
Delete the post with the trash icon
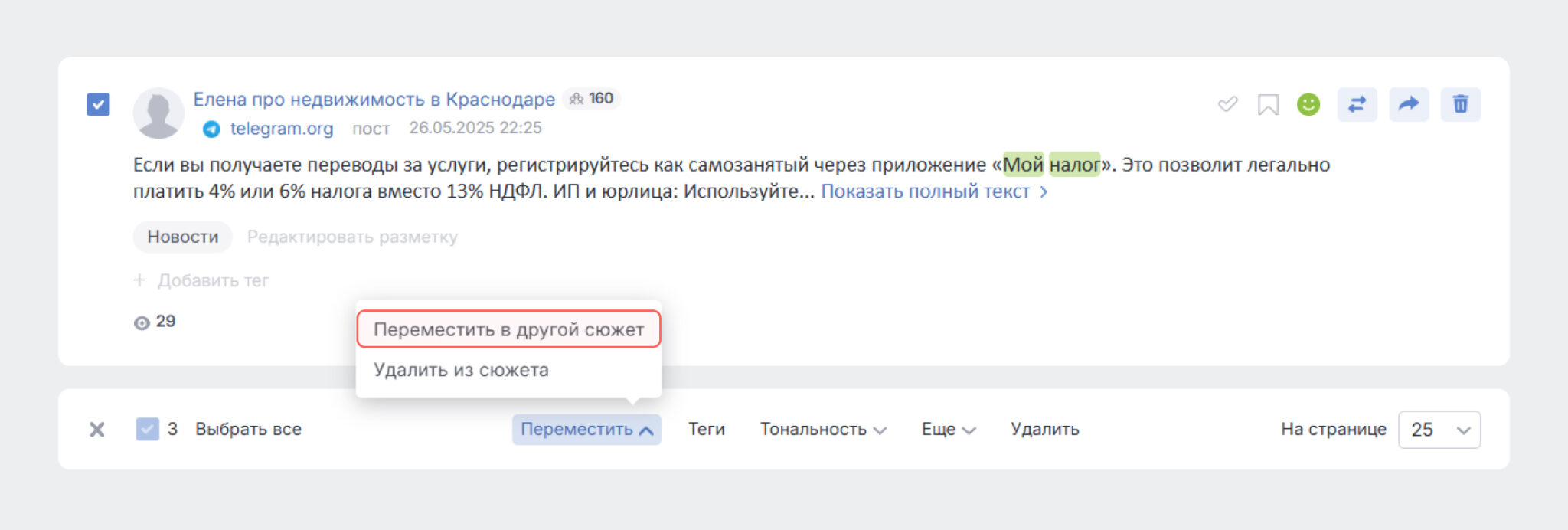coord(1461,104)
